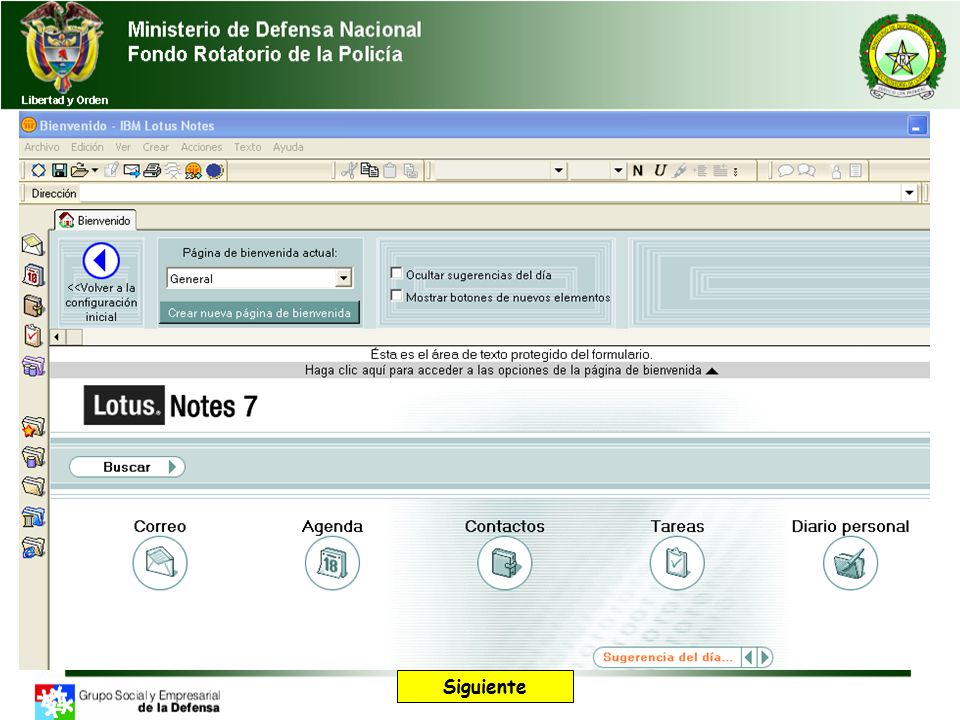Viewport: 960px width, 720px height.
Task: Open the Mail envelope icon in the left sidebar
Action: tap(33, 245)
